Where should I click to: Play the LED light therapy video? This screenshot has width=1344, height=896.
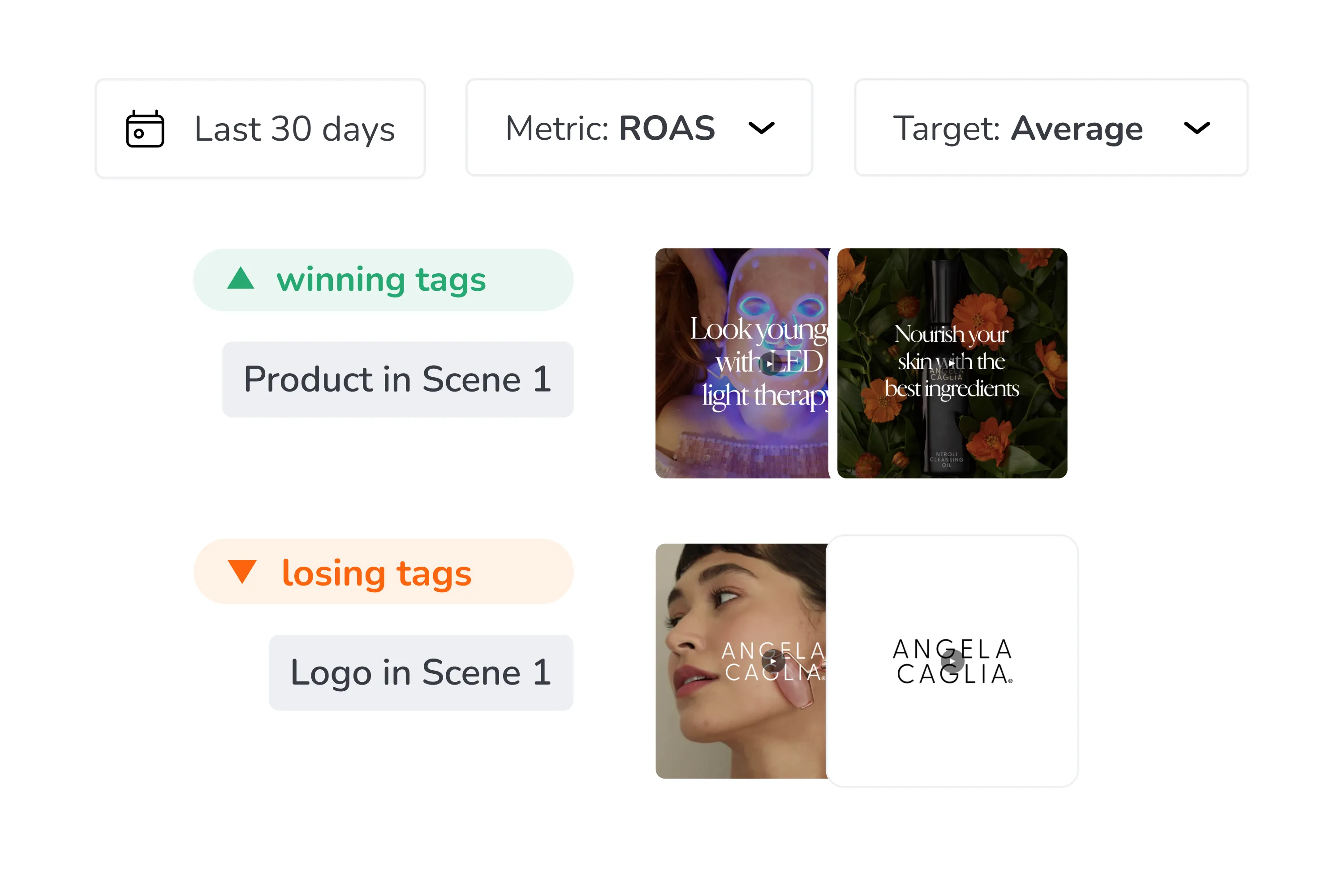[x=770, y=363]
